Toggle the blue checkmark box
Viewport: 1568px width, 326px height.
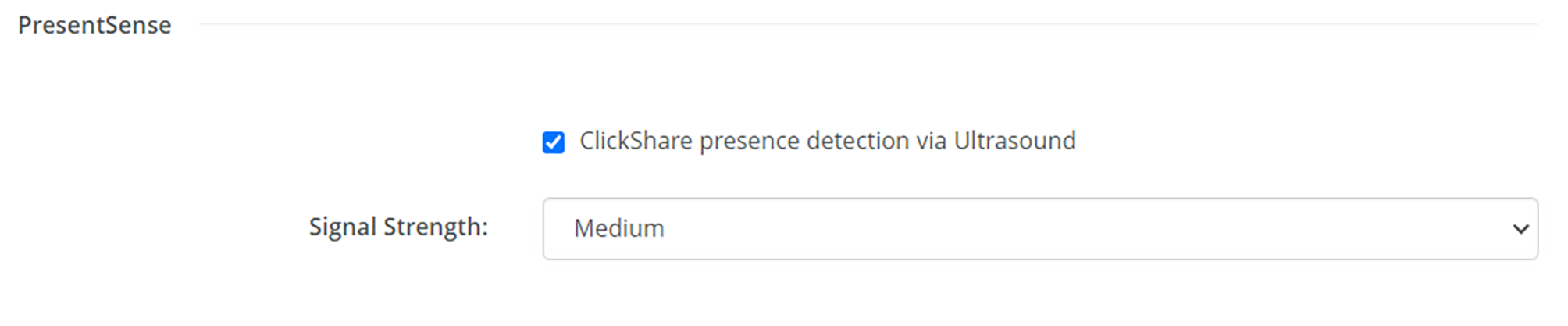554,142
